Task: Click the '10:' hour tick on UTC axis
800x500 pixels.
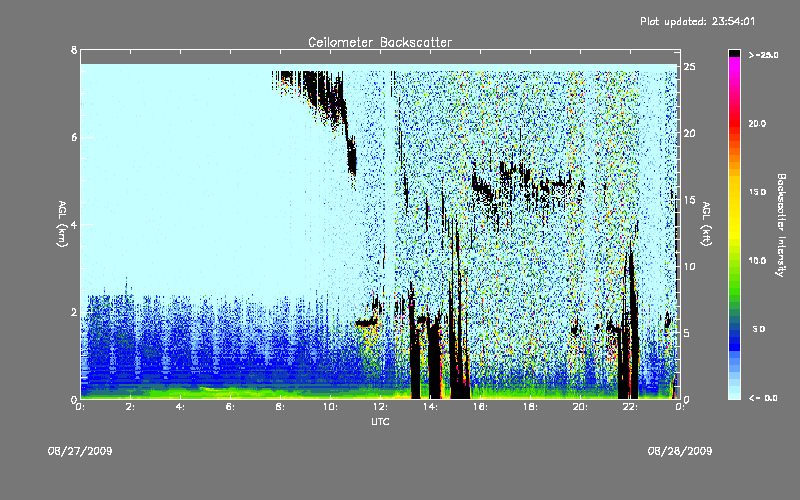Action: tap(330, 407)
